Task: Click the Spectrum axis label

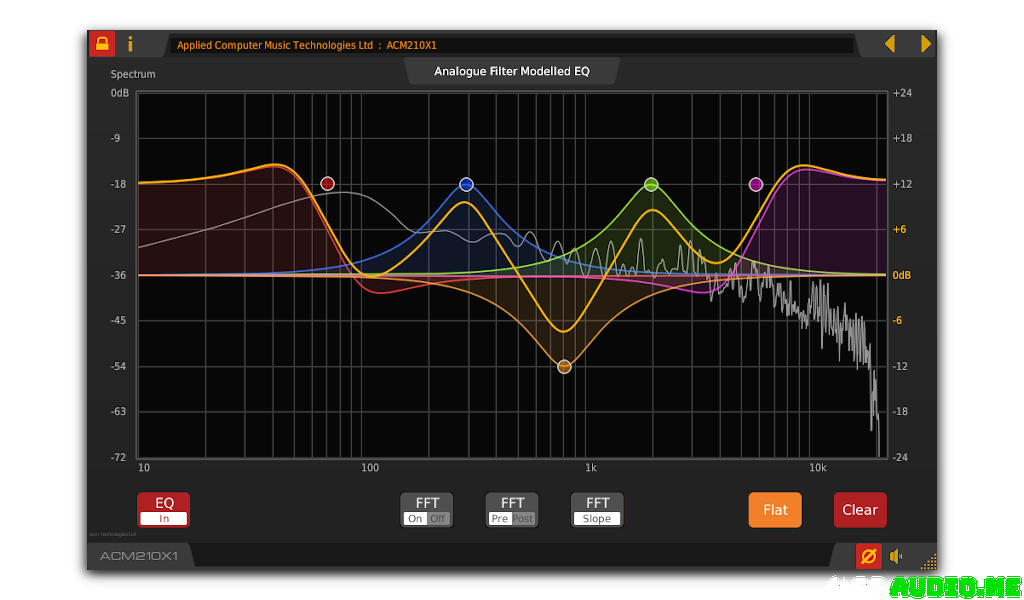Action: pyautogui.click(x=133, y=74)
